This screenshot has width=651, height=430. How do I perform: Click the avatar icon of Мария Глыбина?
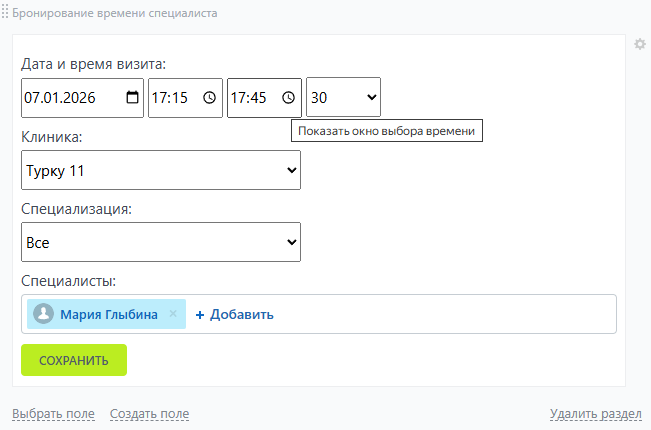[x=44, y=314]
